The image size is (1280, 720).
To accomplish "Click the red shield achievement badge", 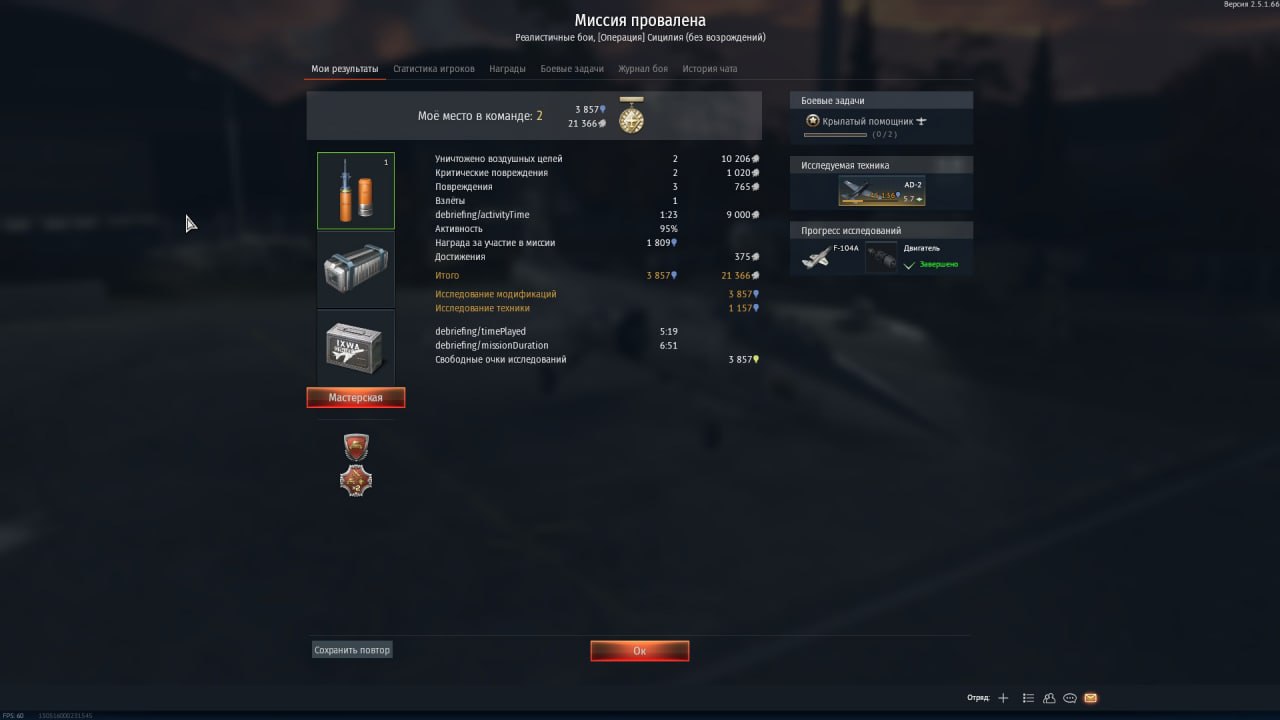I will [x=356, y=446].
